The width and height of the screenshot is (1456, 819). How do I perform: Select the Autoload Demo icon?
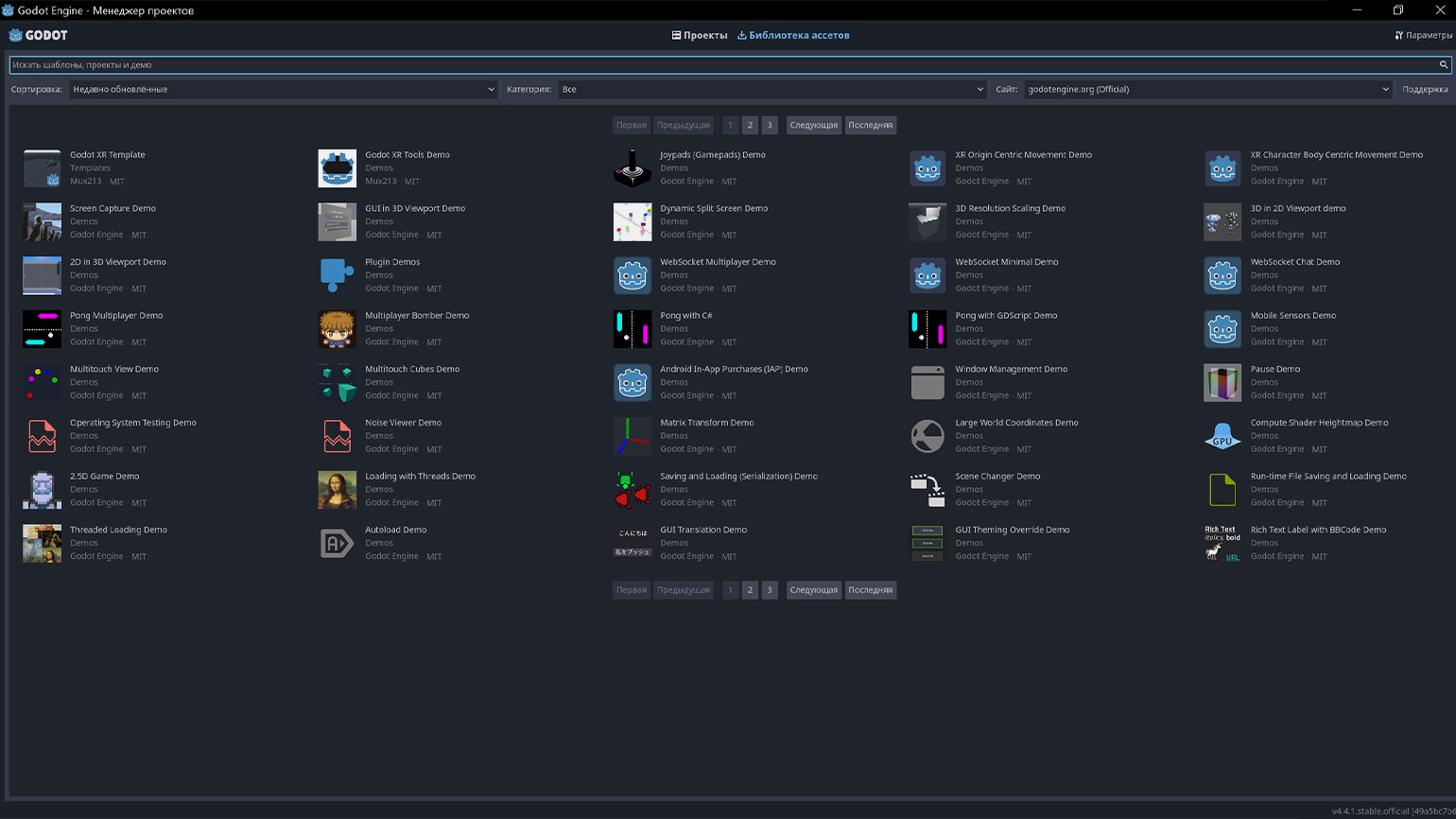pyautogui.click(x=337, y=544)
